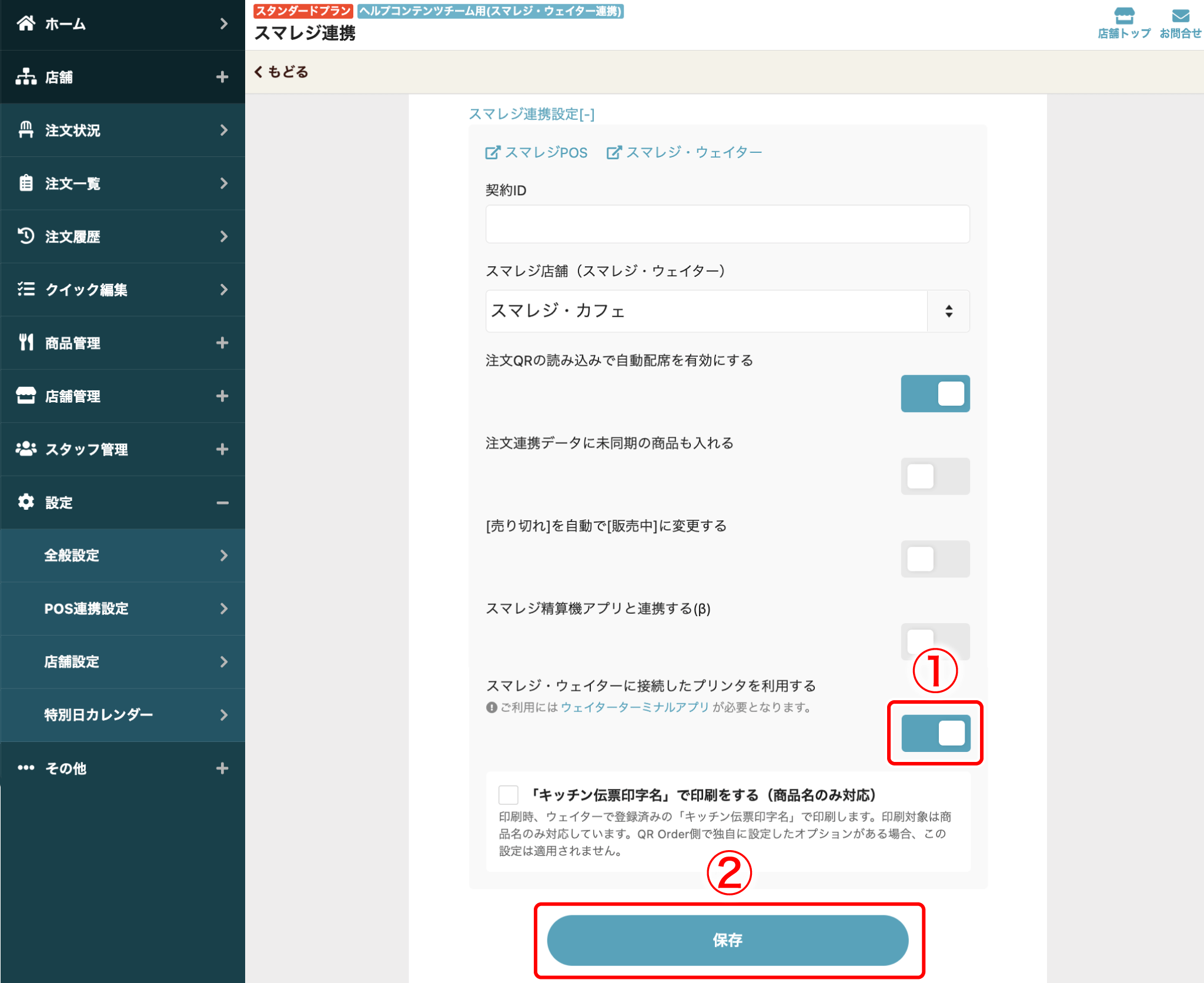The width and height of the screenshot is (1204, 983).
Task: Toggle ウェイター接続プリンタを利用する switch
Action: (935, 733)
